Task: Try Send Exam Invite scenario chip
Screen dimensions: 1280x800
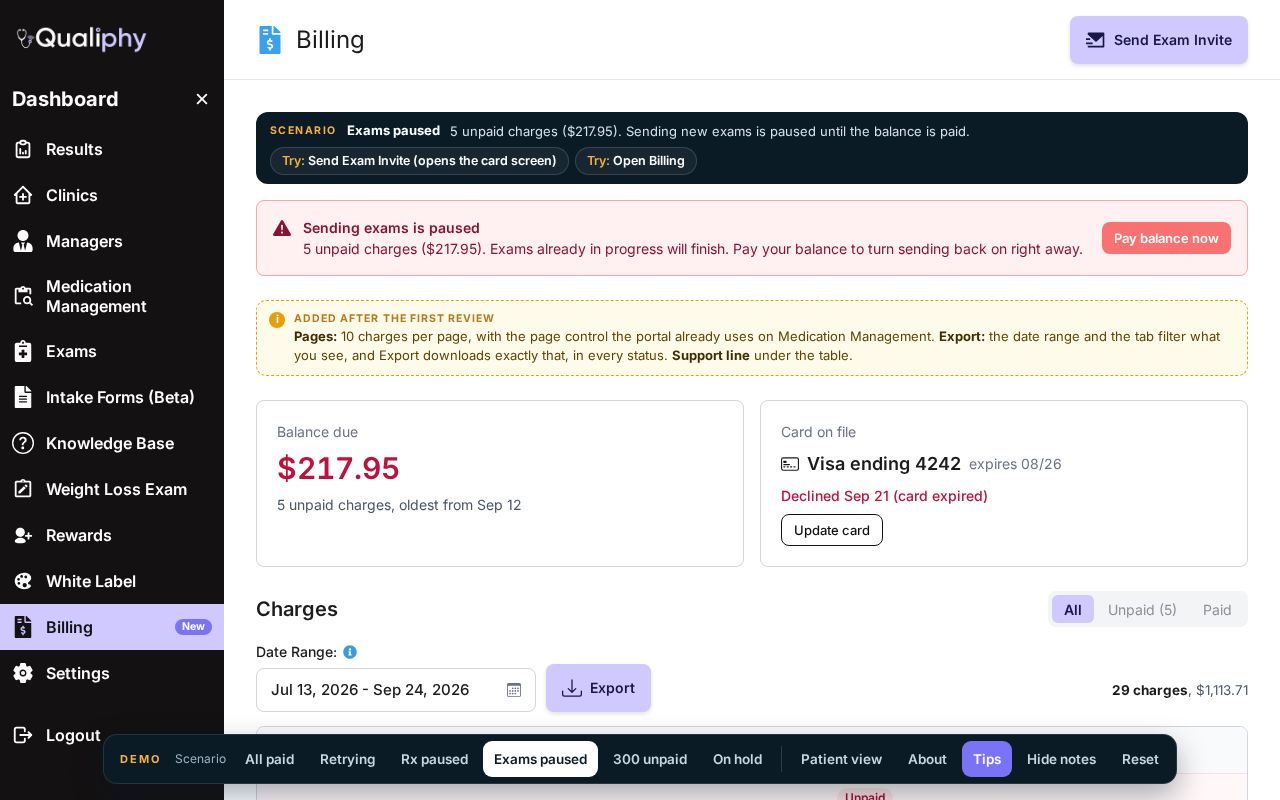Action: [419, 161]
